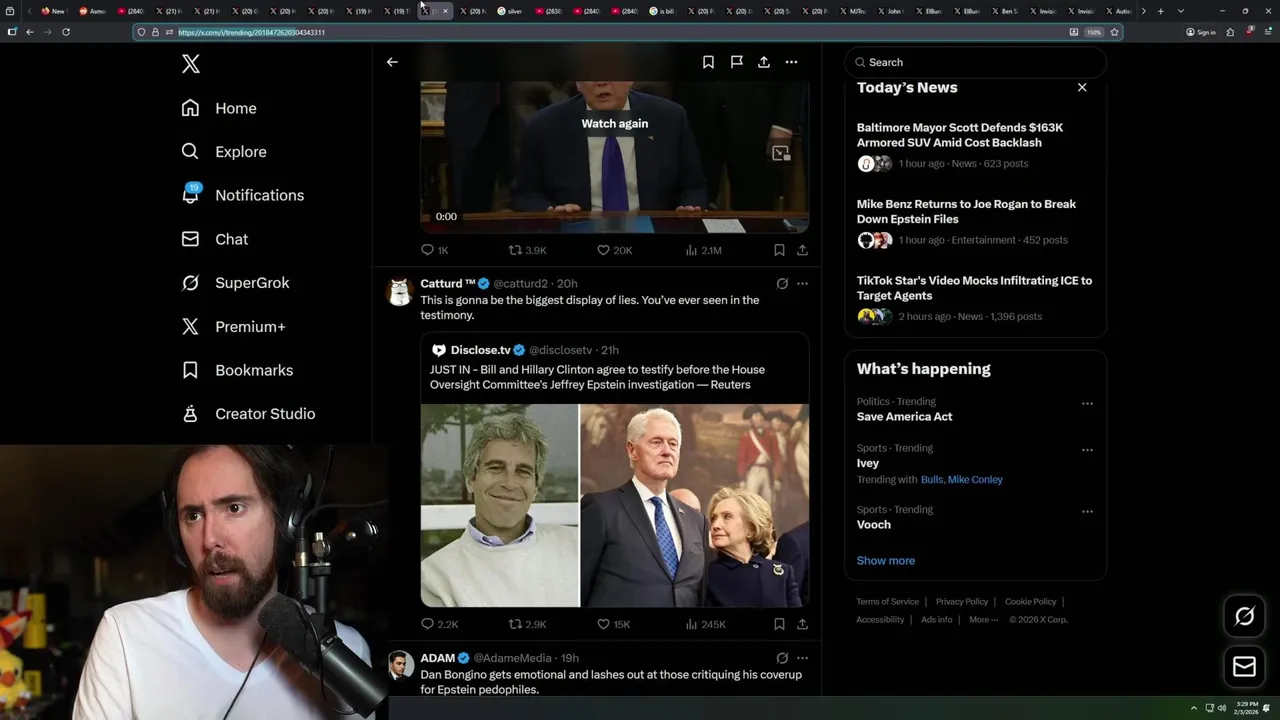
Task: Click the picture-in-picture icon on the video
Action: (781, 153)
